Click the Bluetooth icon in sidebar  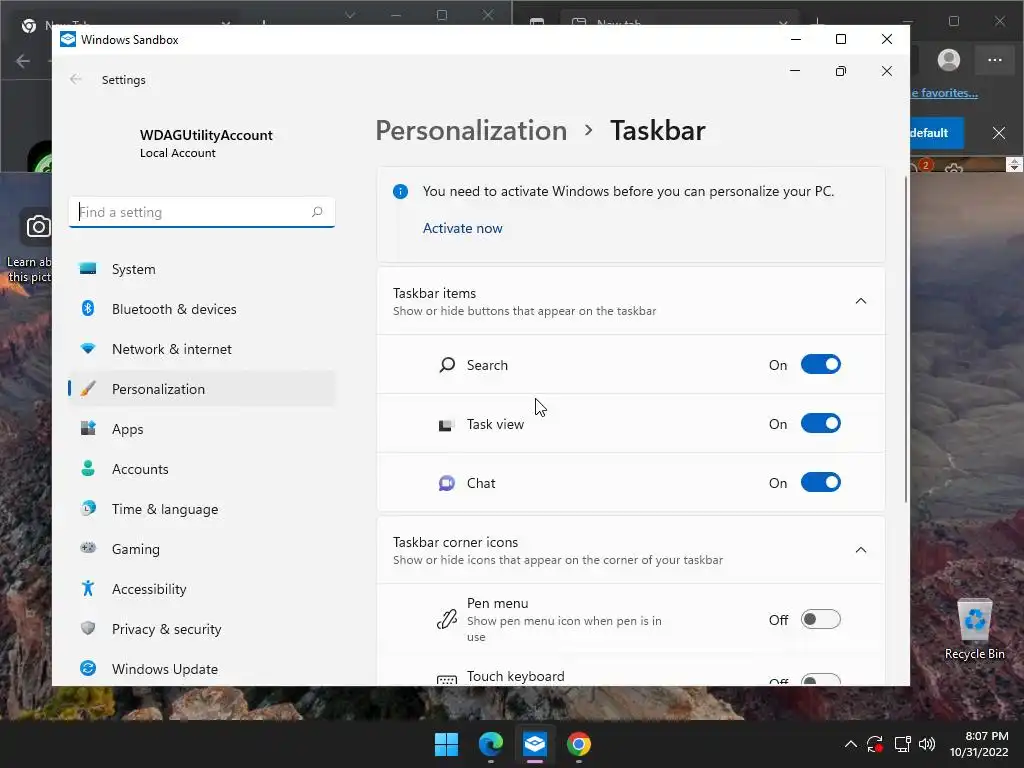pyautogui.click(x=88, y=308)
